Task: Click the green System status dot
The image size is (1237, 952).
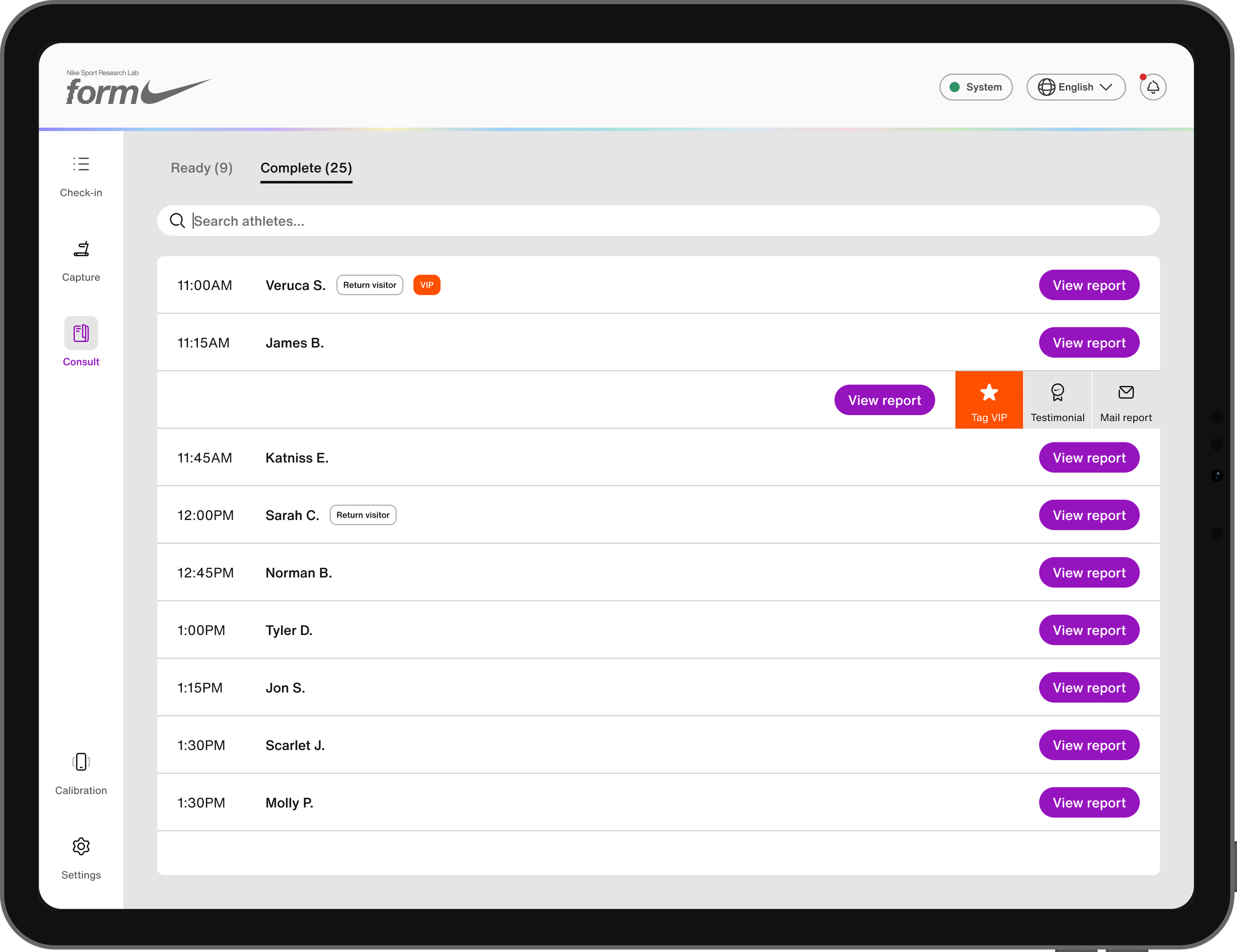Action: coord(954,87)
